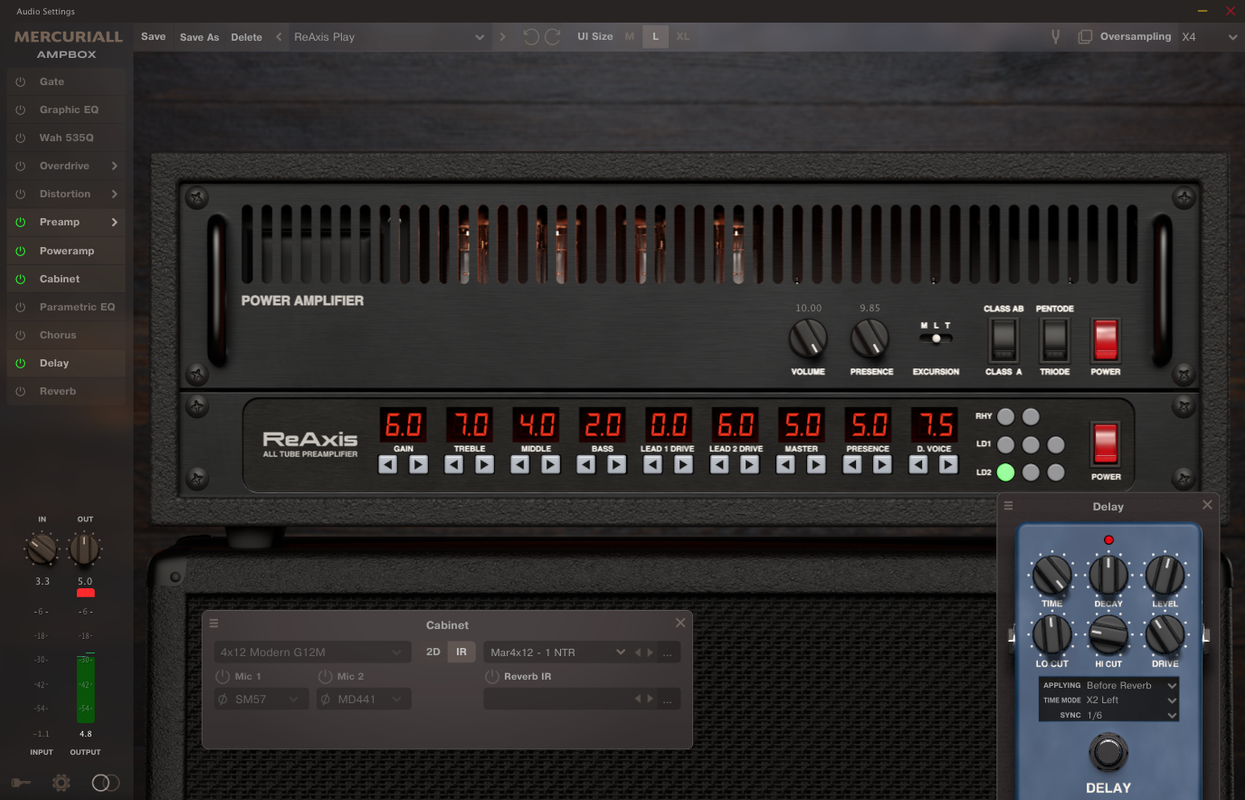Expand the Overdrive submenu chevron

tap(114, 166)
